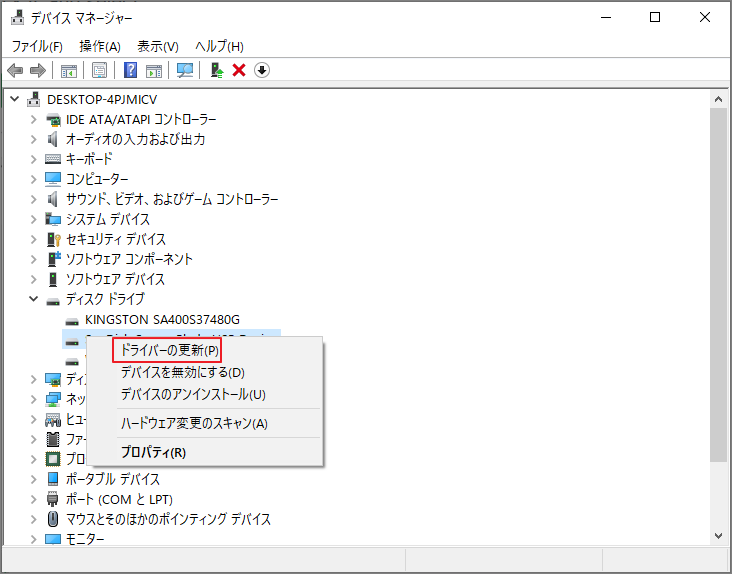Expand the システム デバイス node
Viewport: 732px width, 574px height.
tap(34, 219)
